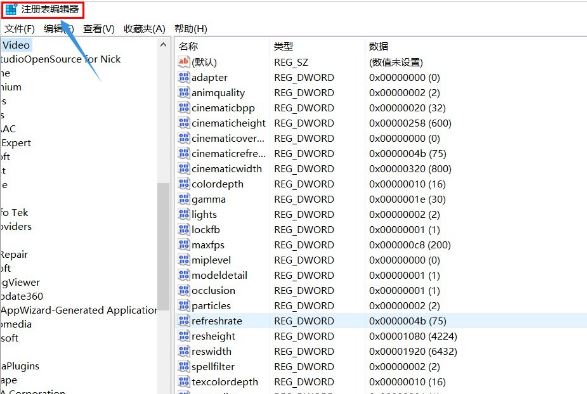The width and height of the screenshot is (587, 394).
Task: Select the gViewer tree key
Action: pyautogui.click(x=20, y=282)
